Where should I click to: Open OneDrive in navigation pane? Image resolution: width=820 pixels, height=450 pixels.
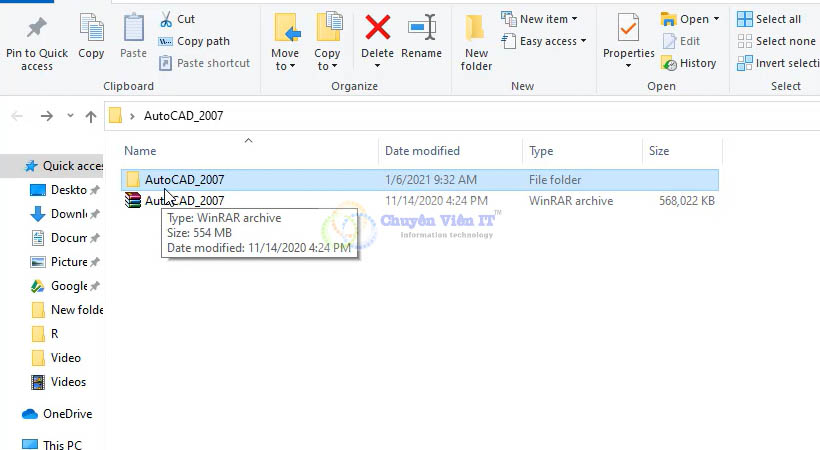click(x=57, y=414)
